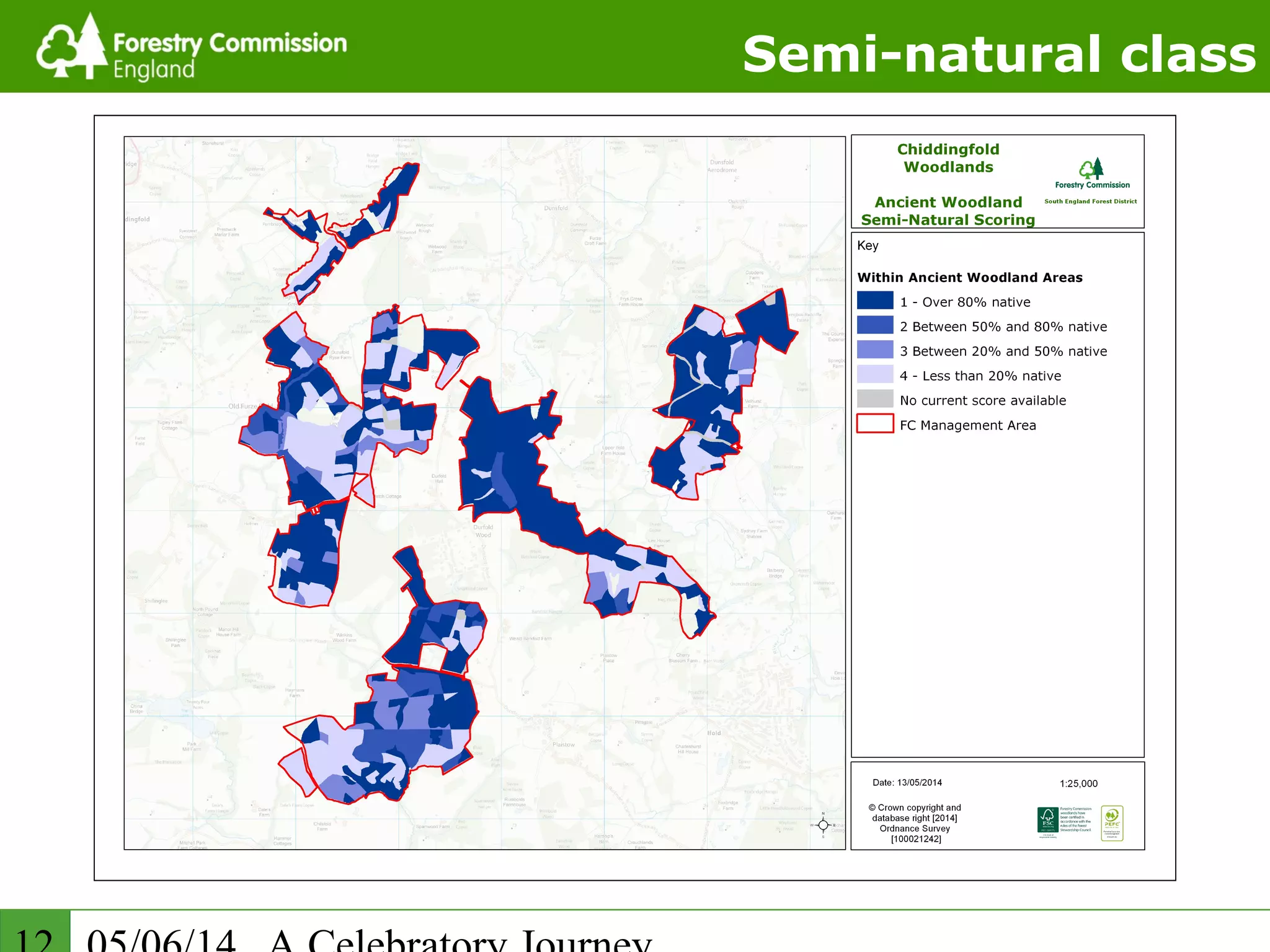Image resolution: width=1270 pixels, height=952 pixels.
Task: Click the 'A Celebratory Journey' footer text
Action: click(x=460, y=941)
